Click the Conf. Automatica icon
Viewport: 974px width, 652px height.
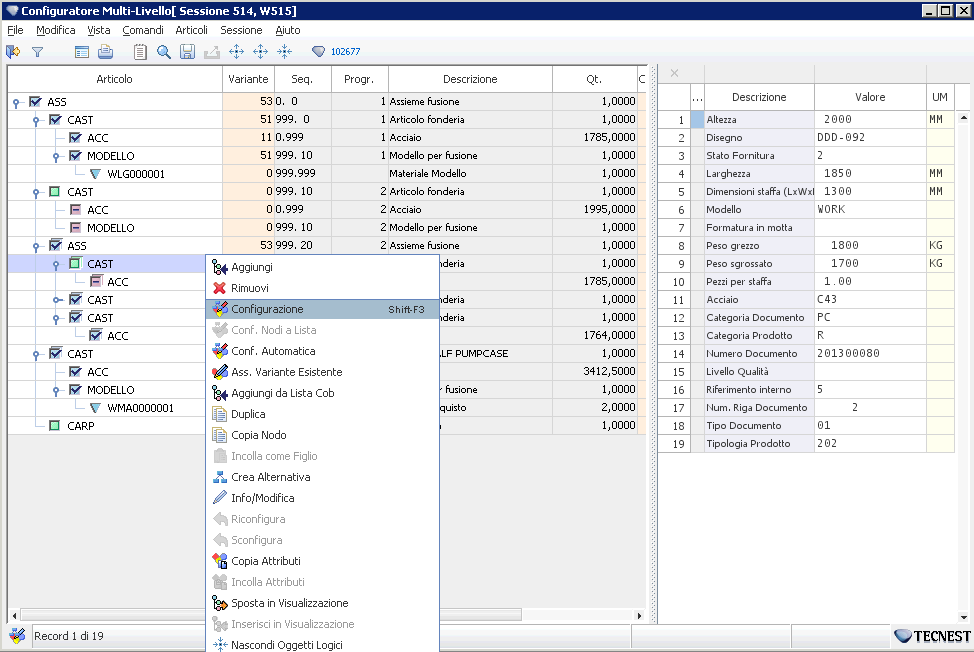219,351
